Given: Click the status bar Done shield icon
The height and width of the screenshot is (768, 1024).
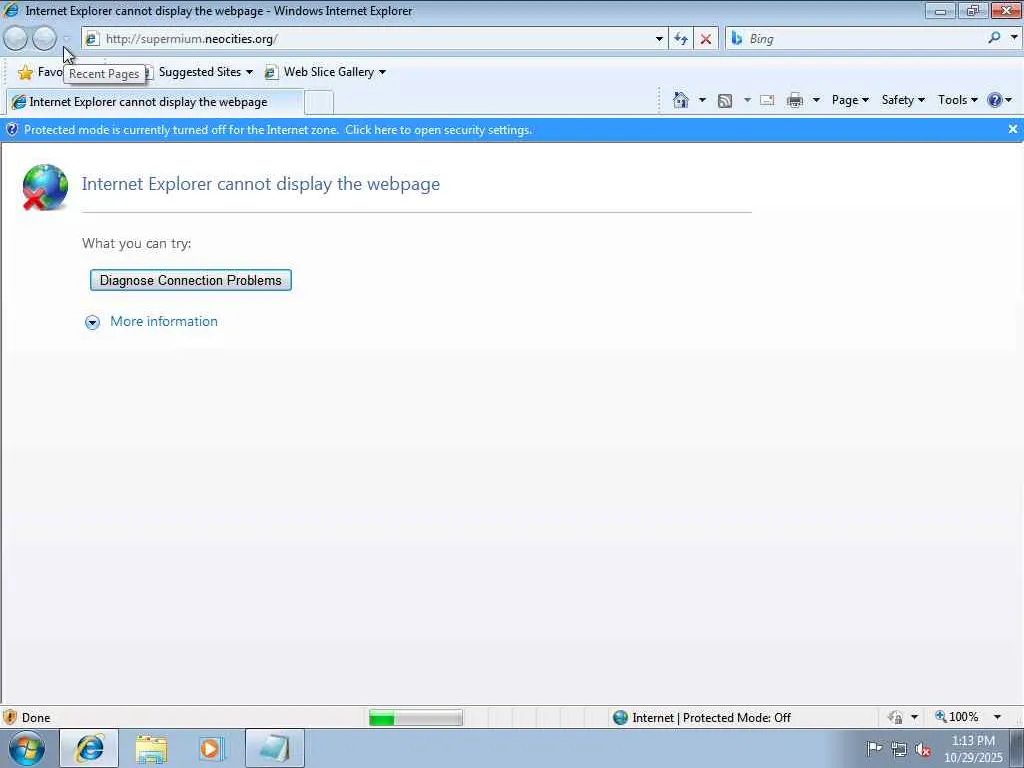Looking at the screenshot, I should coord(10,717).
